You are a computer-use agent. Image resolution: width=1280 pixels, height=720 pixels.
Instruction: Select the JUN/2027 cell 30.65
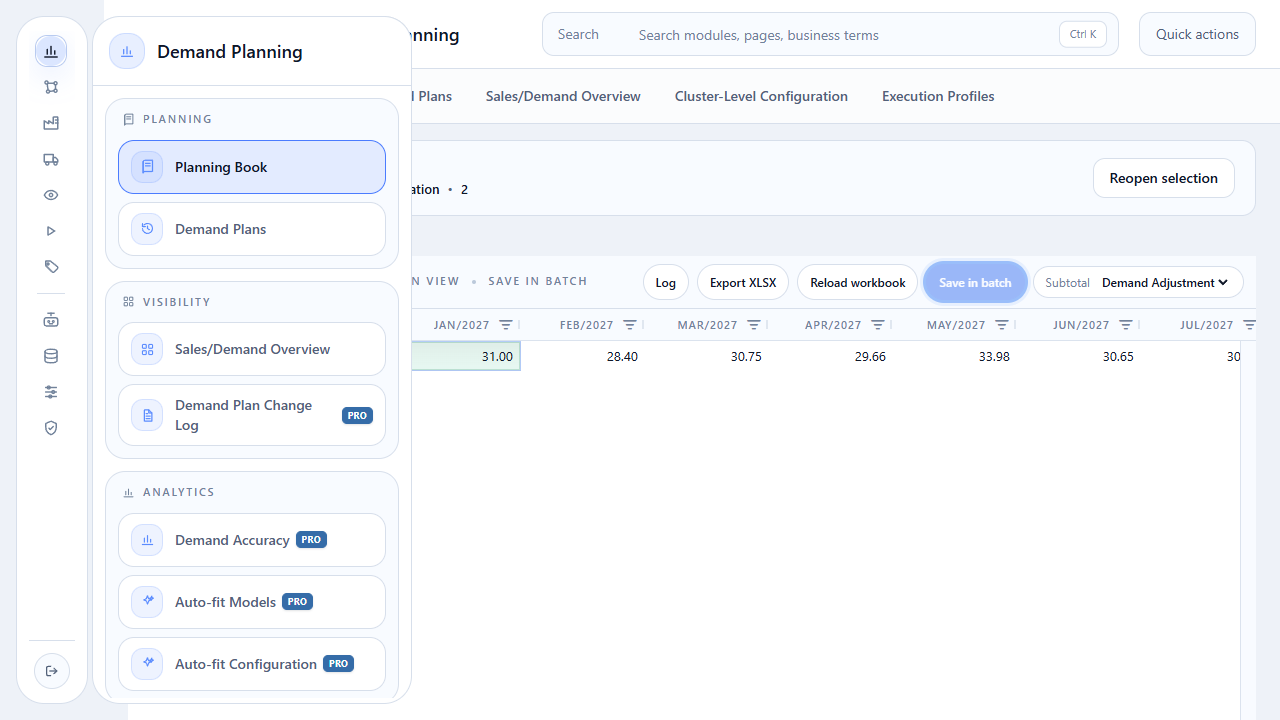point(1078,356)
